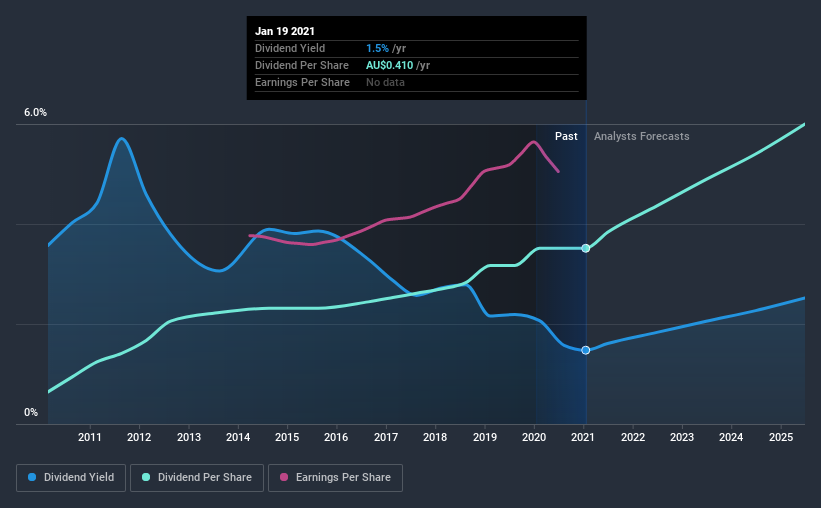This screenshot has height=508, width=821.
Task: Click the Dividend Per Share row label in tooltip
Action: point(302,65)
